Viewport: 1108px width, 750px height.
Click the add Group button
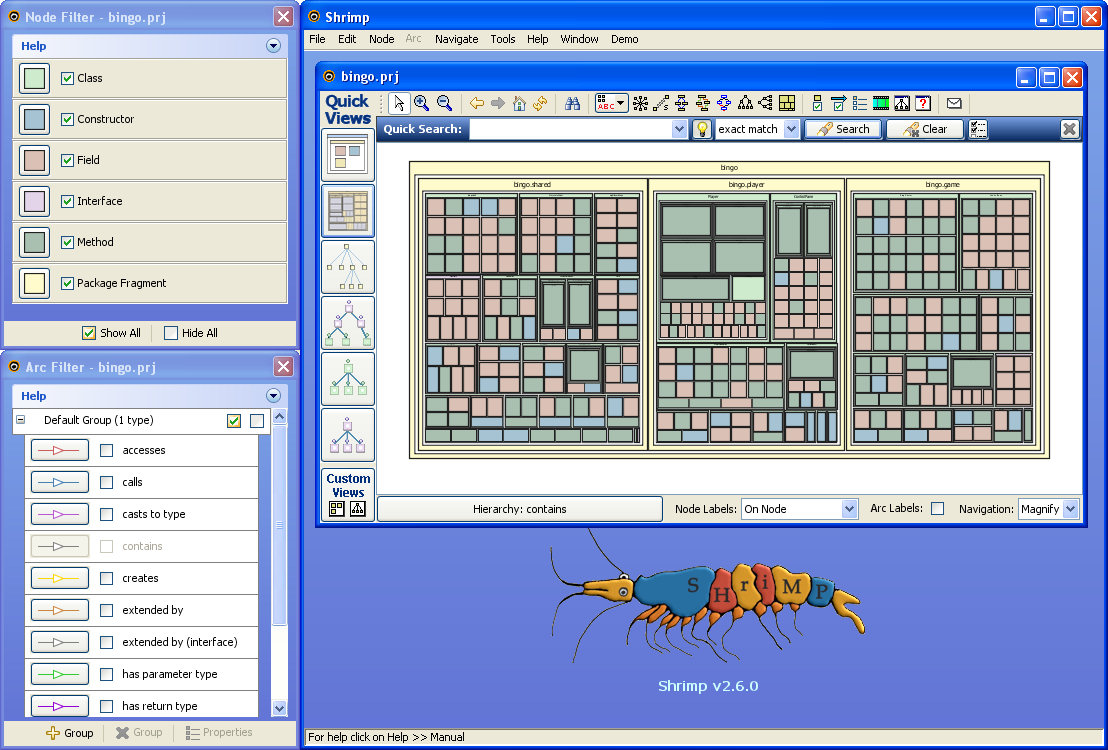pyautogui.click(x=69, y=733)
